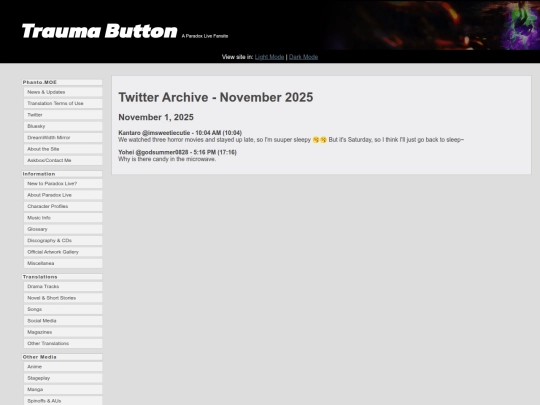
Task: Open the Glossary page
Action: pos(63,229)
